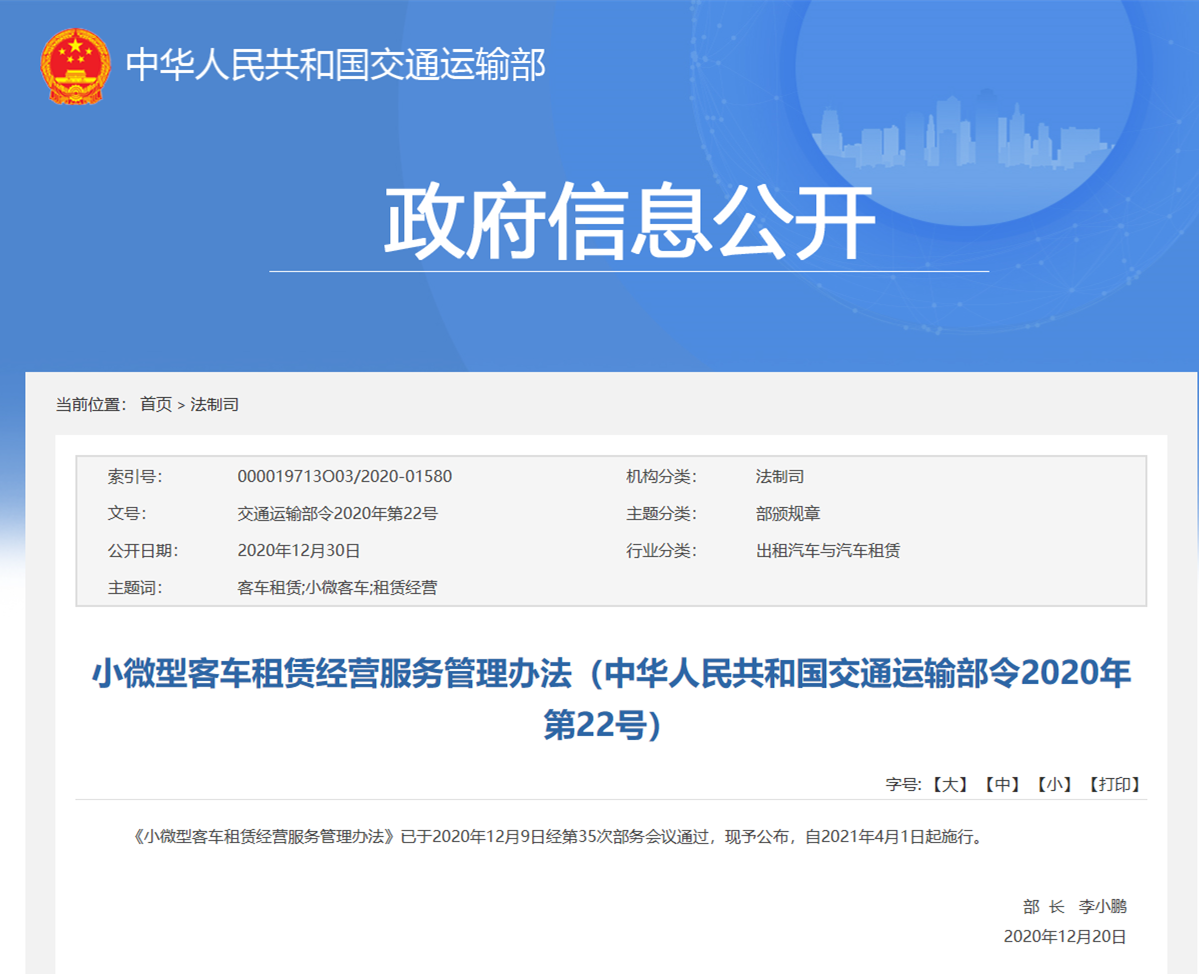Viewport: 1199px width, 974px height.
Task: Click 法制司 in the 机构分类 row
Action: (x=779, y=477)
